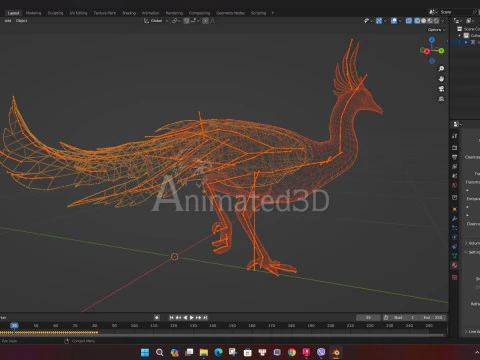Expand the Volume panel in properties

(x=466, y=243)
